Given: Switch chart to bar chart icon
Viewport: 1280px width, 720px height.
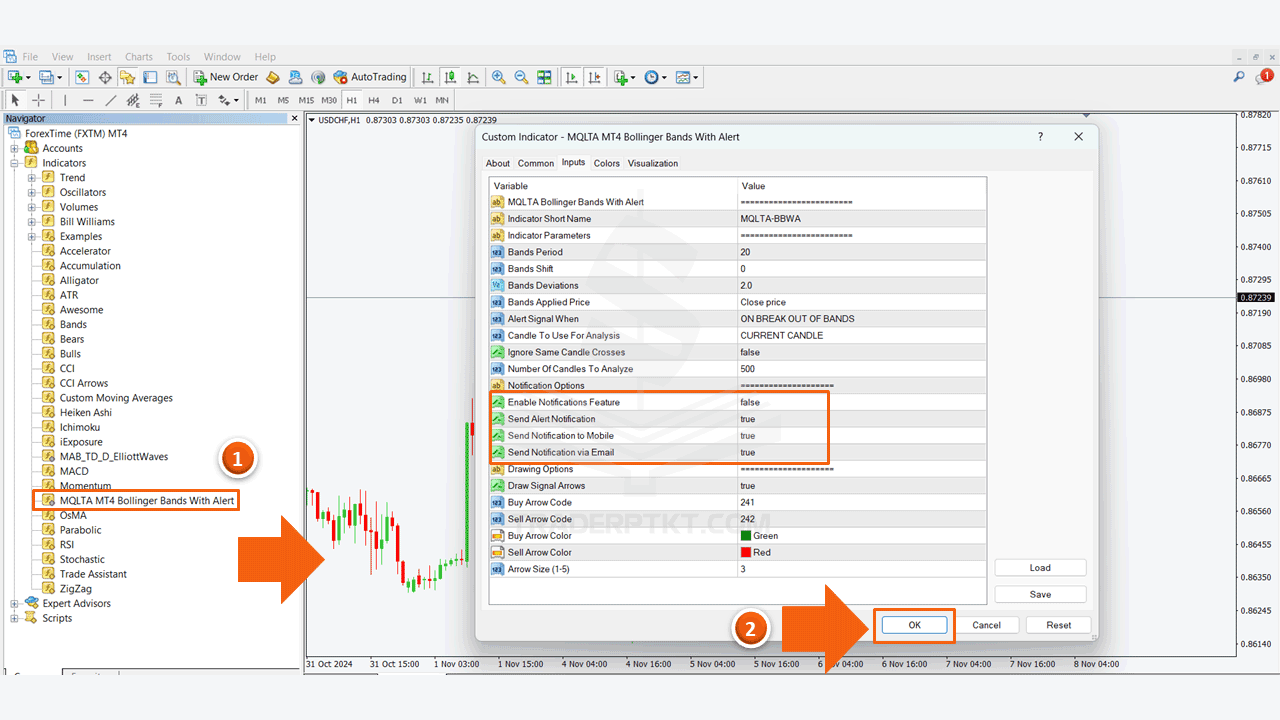Looking at the screenshot, I should [428, 77].
